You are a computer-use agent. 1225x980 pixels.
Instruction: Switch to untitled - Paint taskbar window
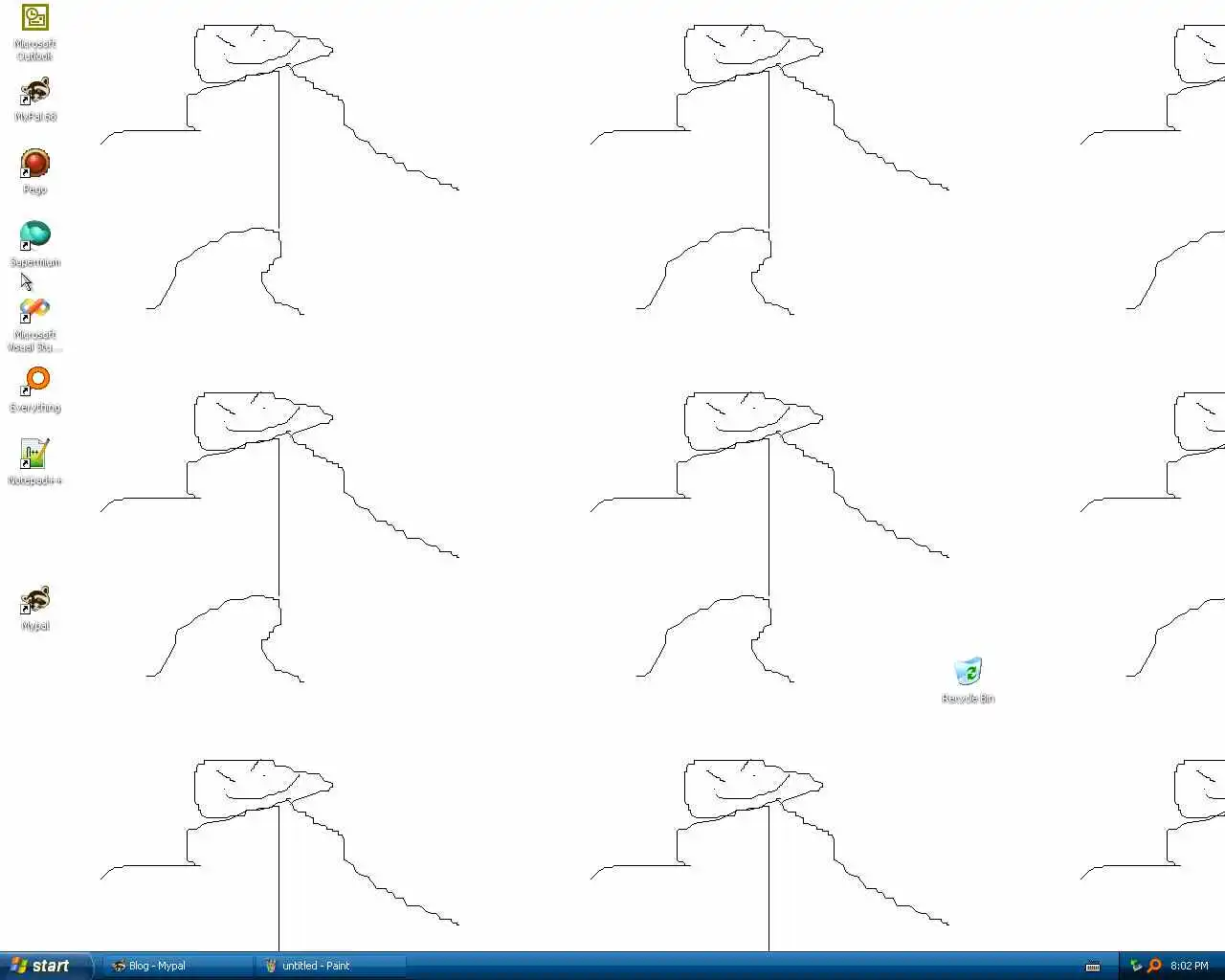pos(331,966)
